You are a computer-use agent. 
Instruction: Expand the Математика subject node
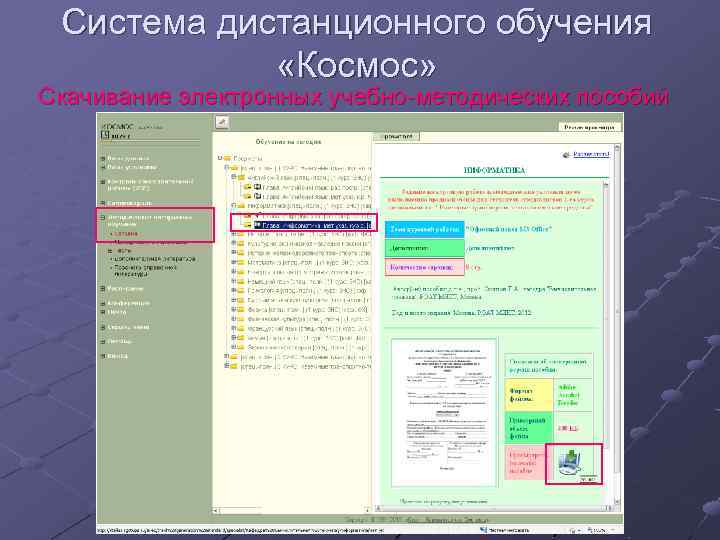(234, 262)
